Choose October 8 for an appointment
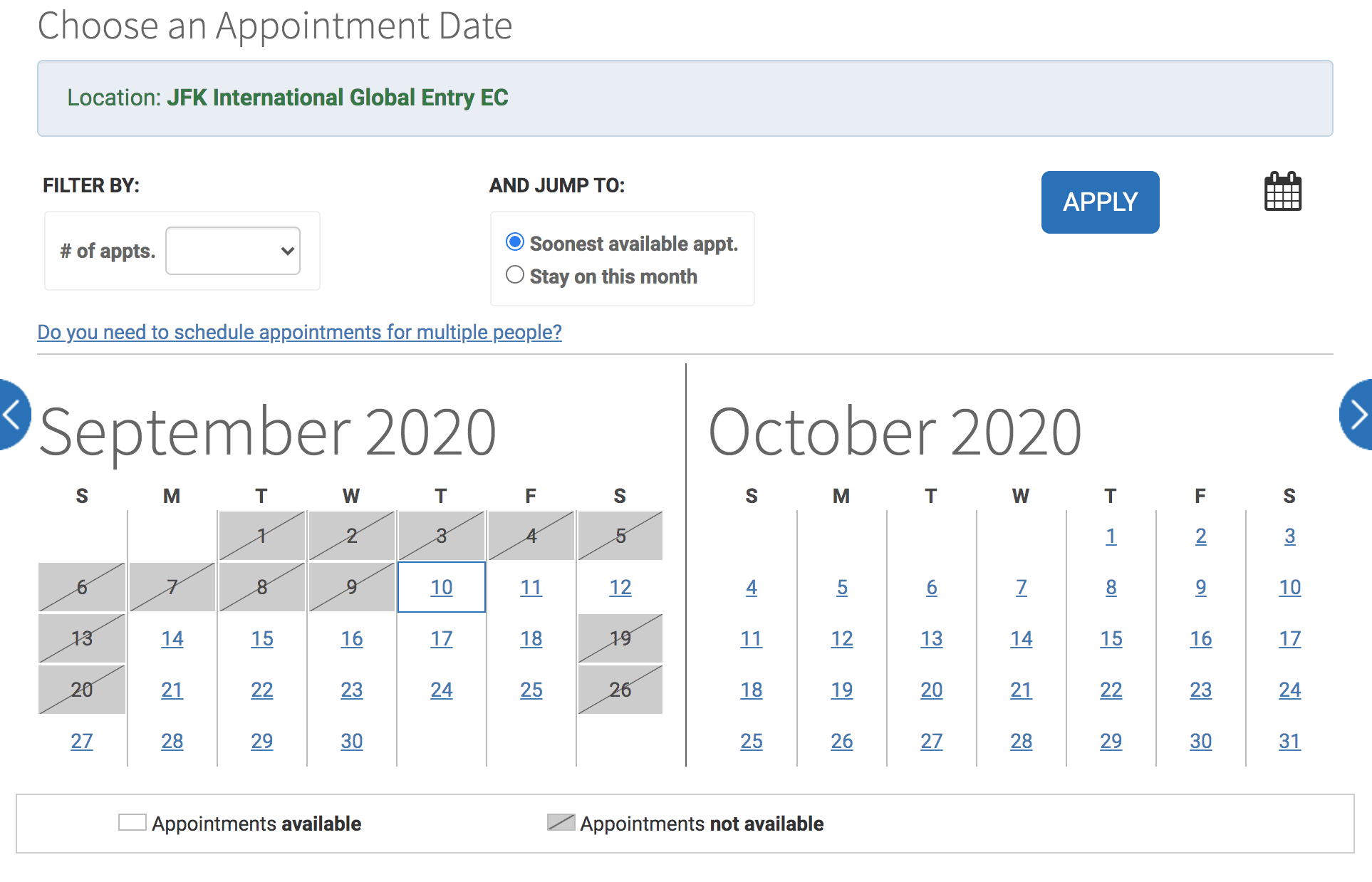The image size is (1372, 882). pyautogui.click(x=1111, y=587)
